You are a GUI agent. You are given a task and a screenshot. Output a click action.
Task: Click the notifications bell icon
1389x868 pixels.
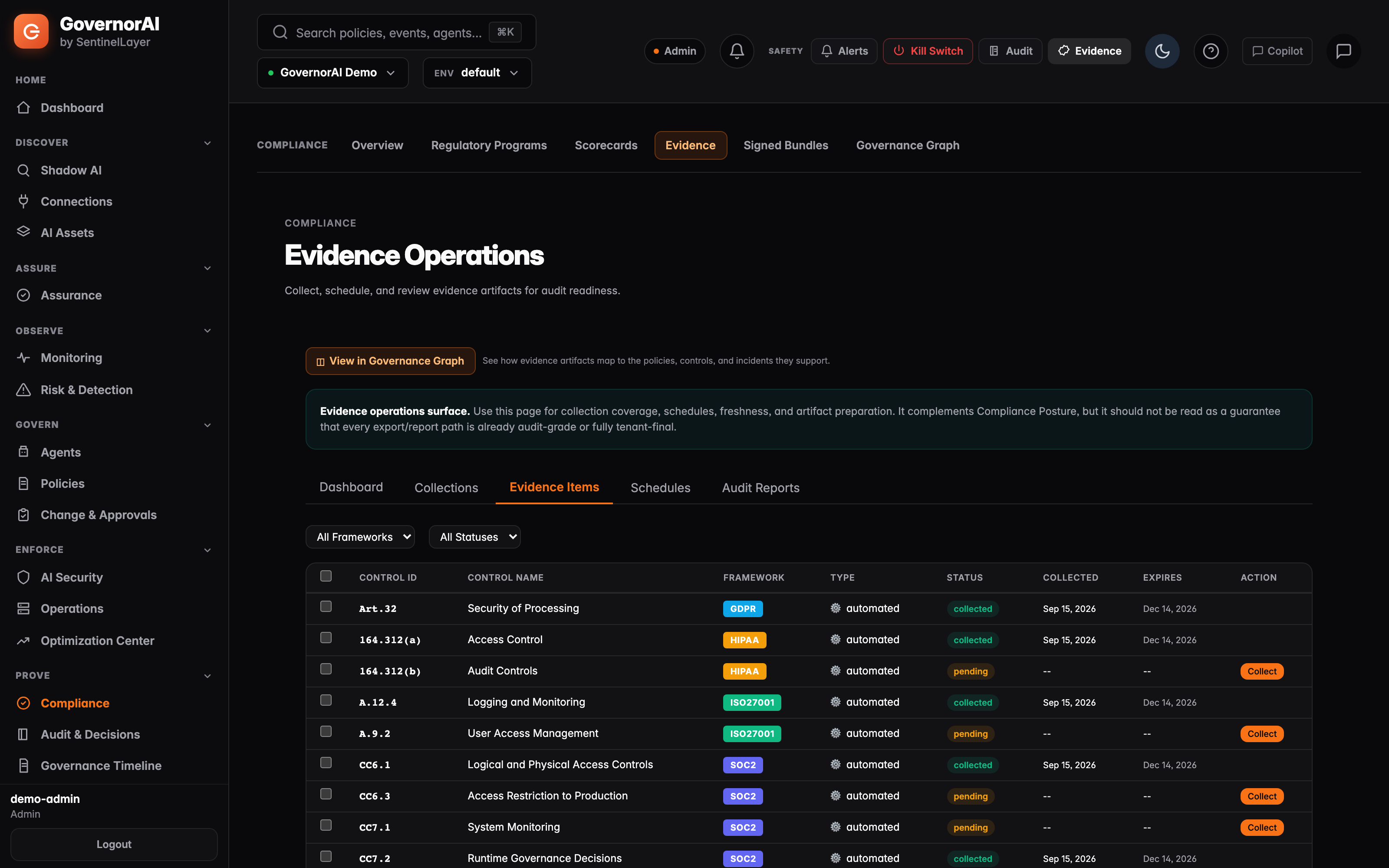click(737, 51)
